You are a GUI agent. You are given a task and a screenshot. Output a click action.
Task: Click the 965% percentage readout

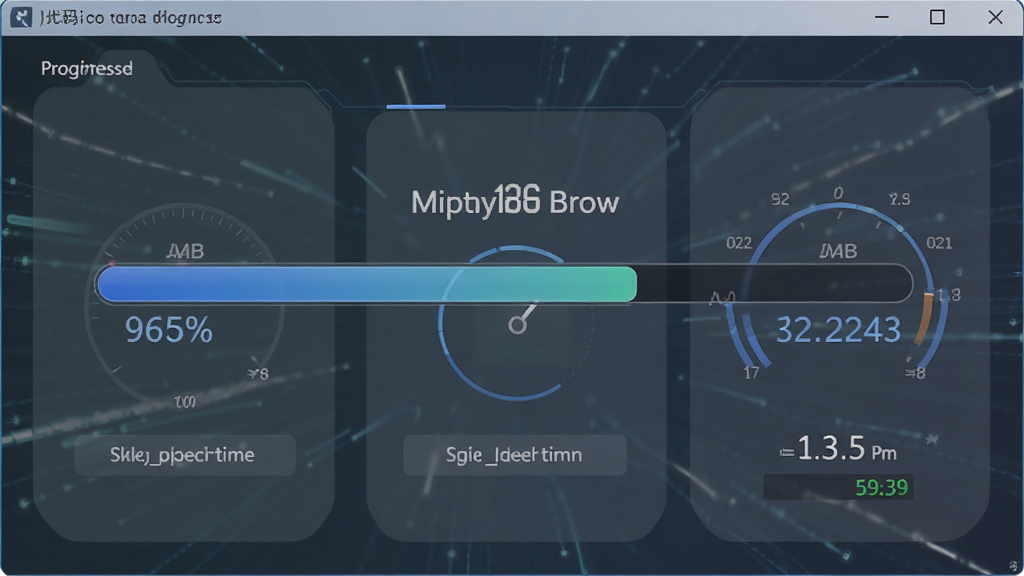click(x=169, y=330)
